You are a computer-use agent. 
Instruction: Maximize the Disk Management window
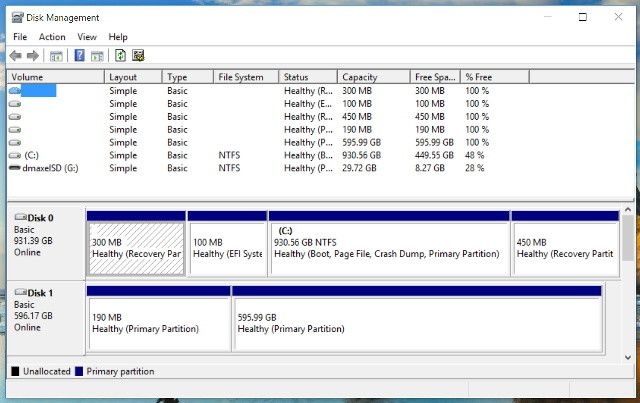[583, 17]
